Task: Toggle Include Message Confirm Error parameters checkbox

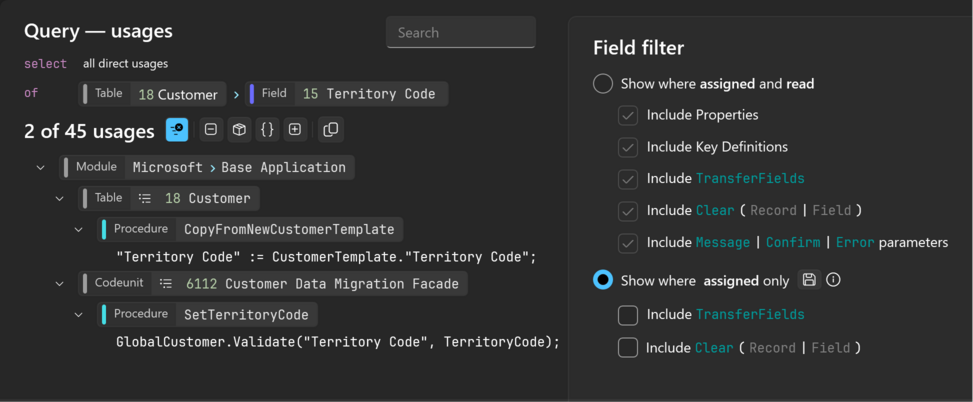Action: (628, 243)
